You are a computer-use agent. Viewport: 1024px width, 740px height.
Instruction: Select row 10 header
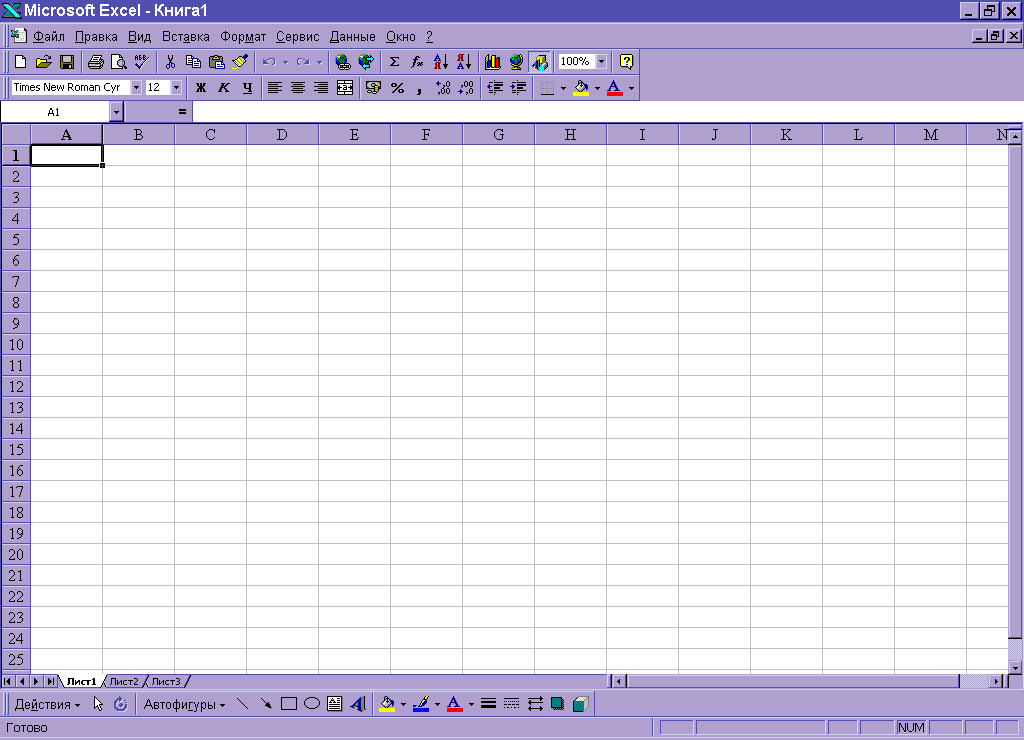16,344
